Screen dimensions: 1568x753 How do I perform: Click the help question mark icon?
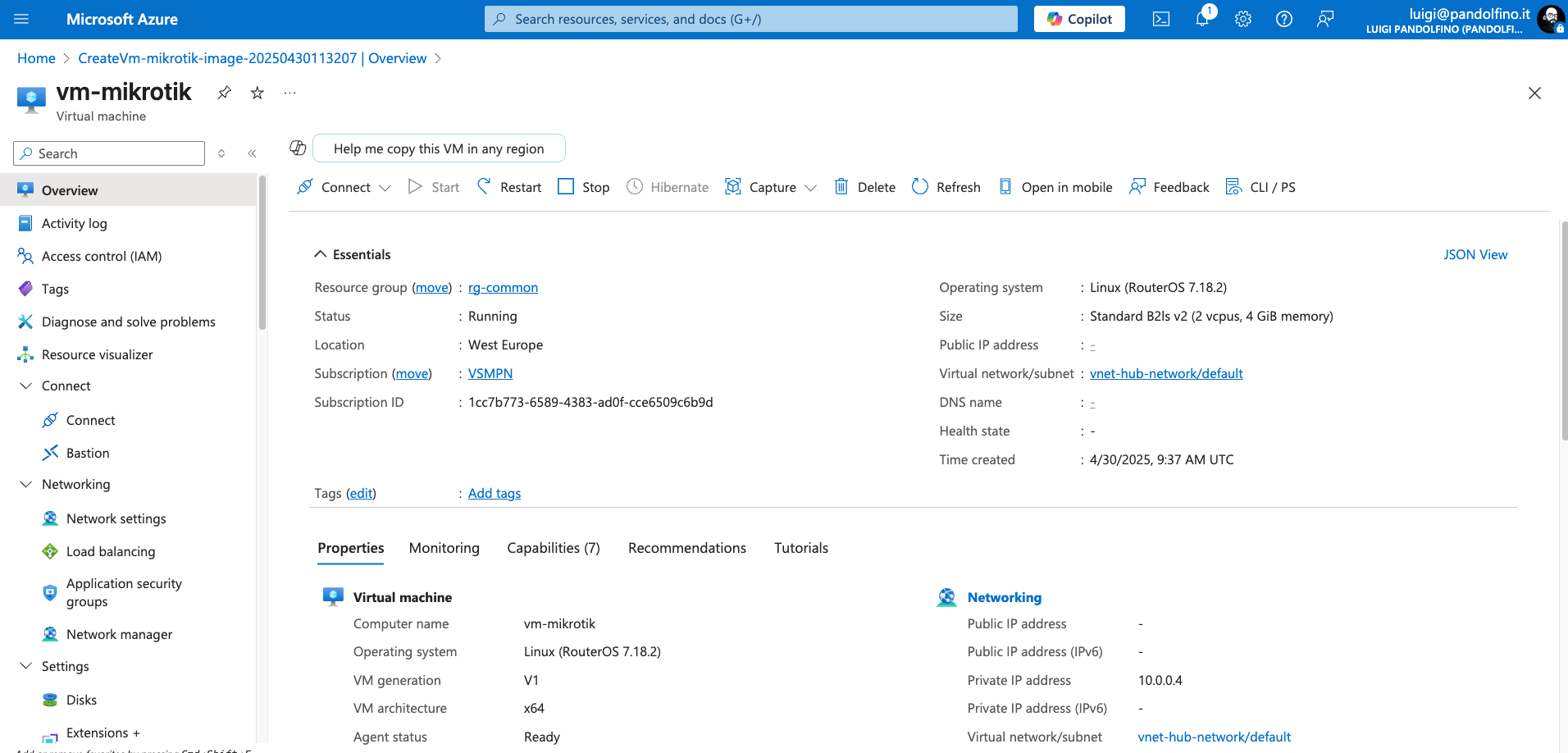[x=1284, y=19]
